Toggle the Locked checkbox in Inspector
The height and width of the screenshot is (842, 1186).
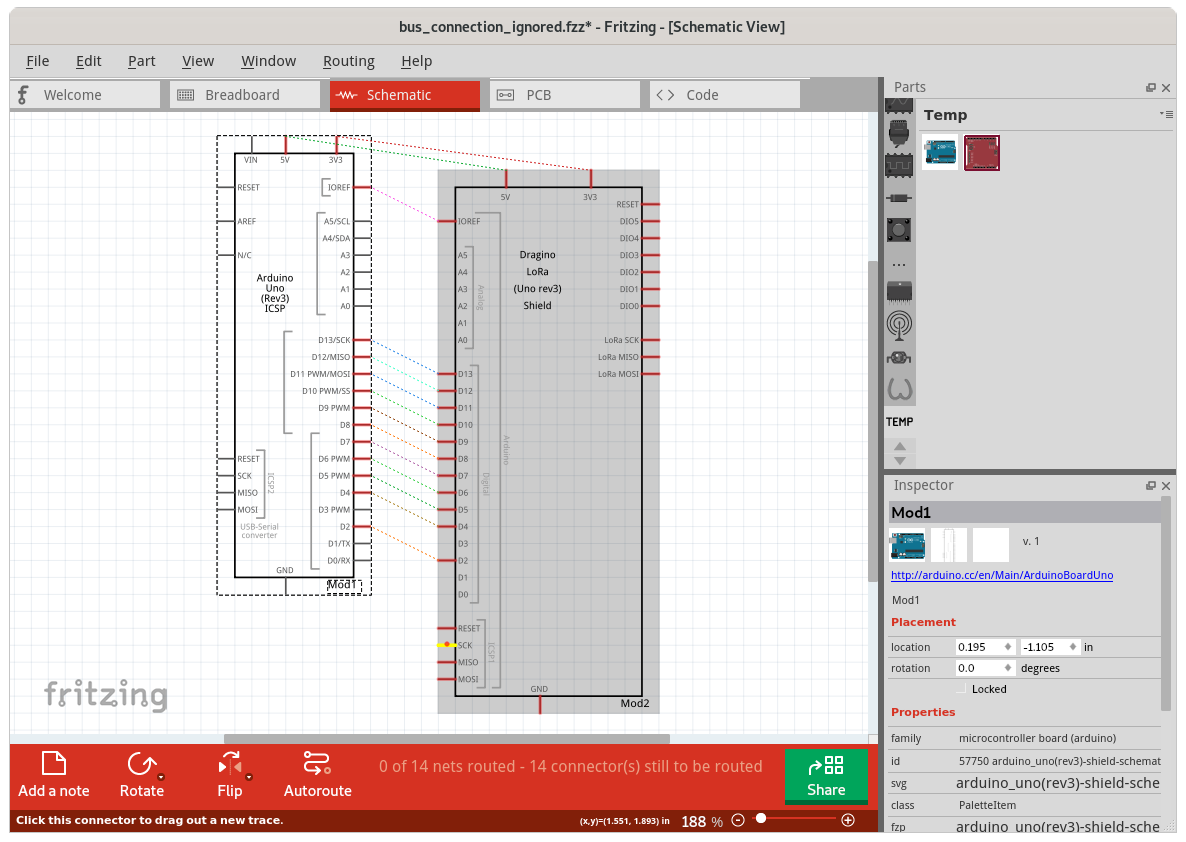point(962,689)
